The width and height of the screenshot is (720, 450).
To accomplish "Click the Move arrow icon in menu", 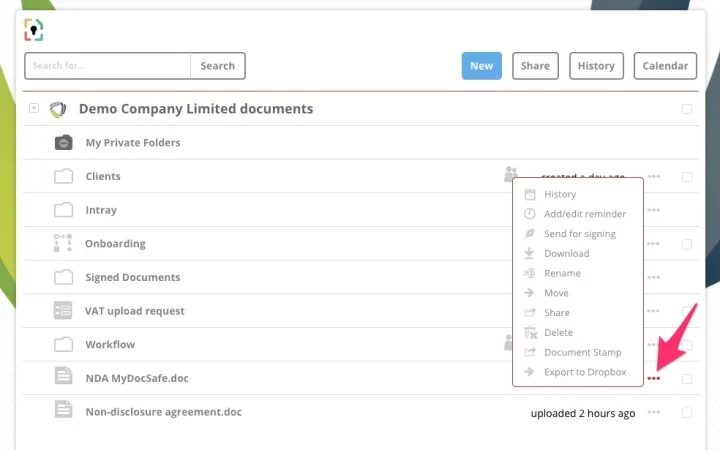I will 529,293.
